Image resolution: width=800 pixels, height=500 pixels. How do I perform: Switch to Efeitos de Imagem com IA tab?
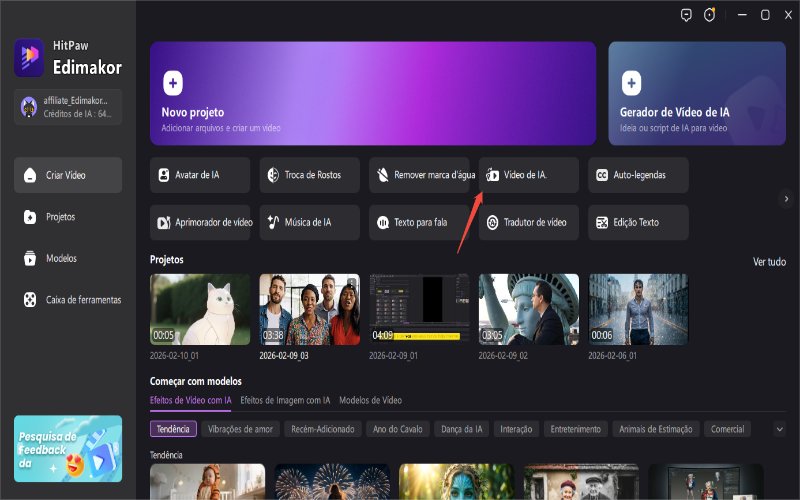pyautogui.click(x=285, y=401)
